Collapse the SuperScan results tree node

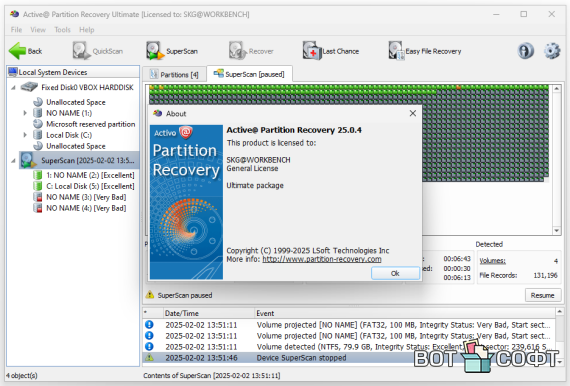pos(13,161)
